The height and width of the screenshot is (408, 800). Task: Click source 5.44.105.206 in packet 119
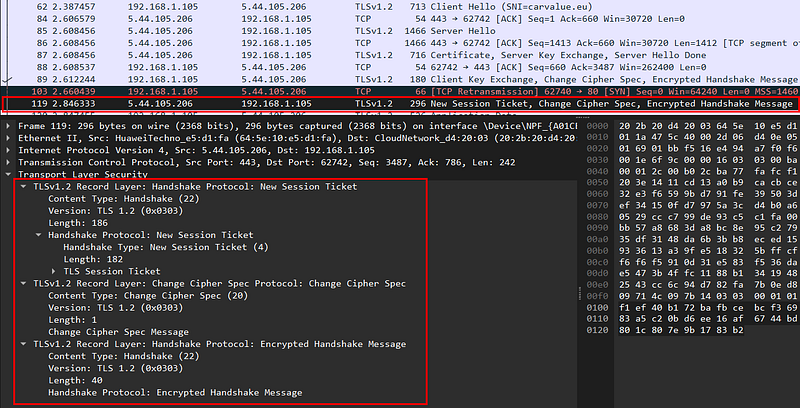160,104
